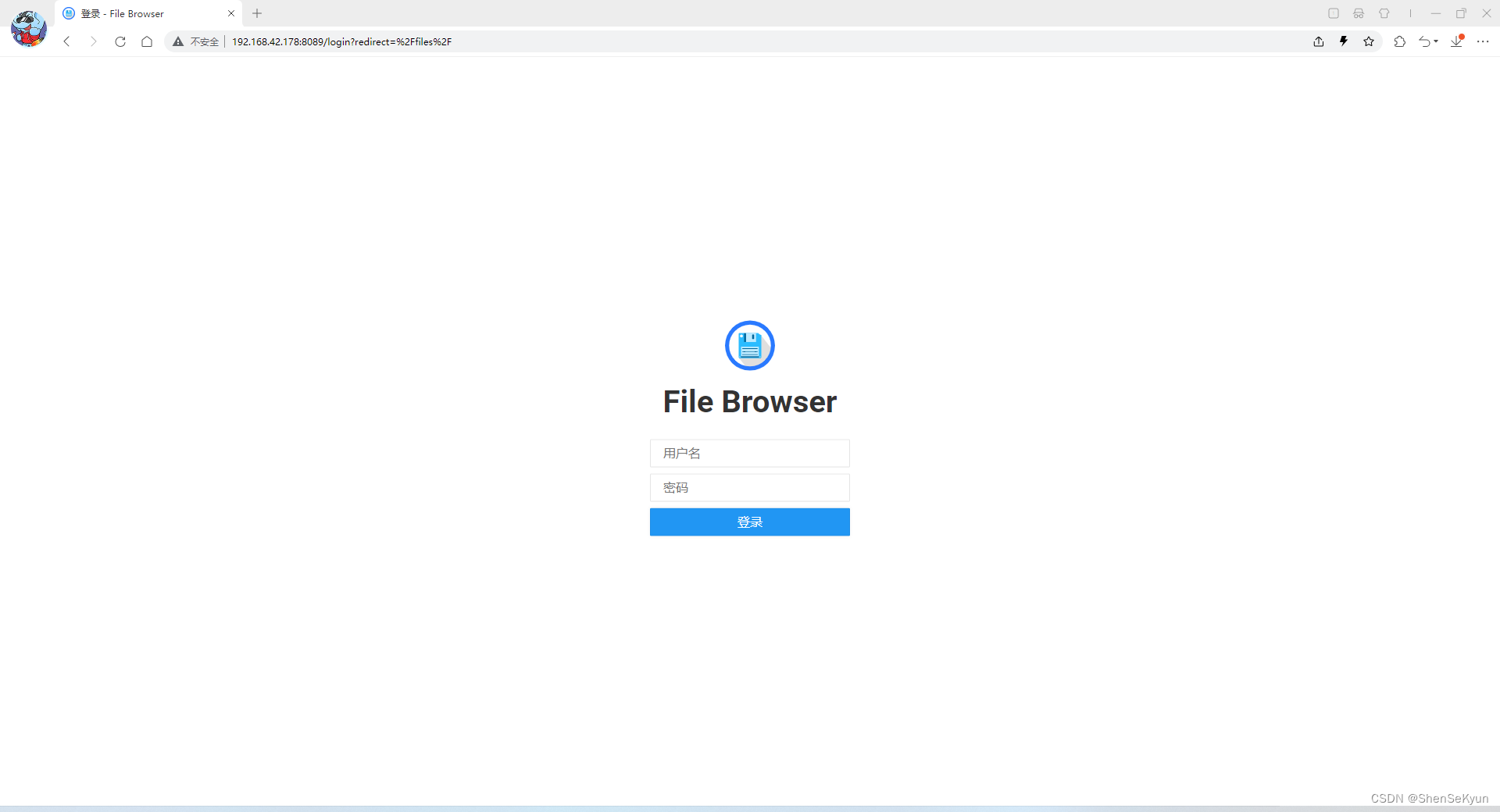Viewport: 1500px width, 812px height.
Task: Select the address bar URL text
Action: tap(341, 41)
